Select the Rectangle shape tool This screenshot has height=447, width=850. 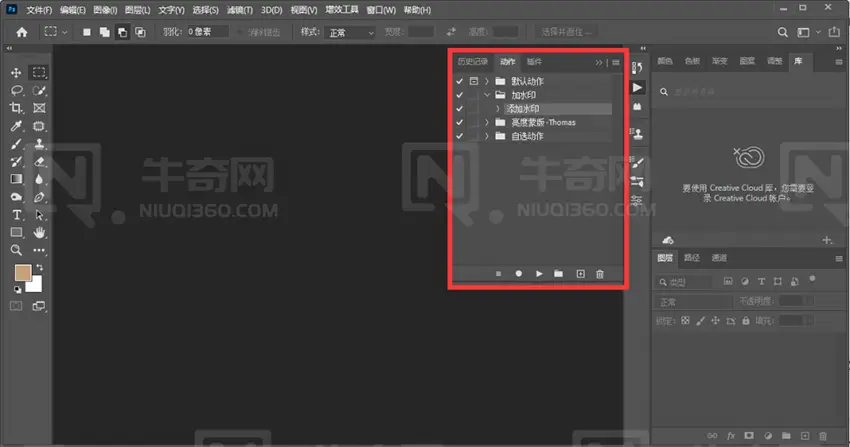pos(16,232)
